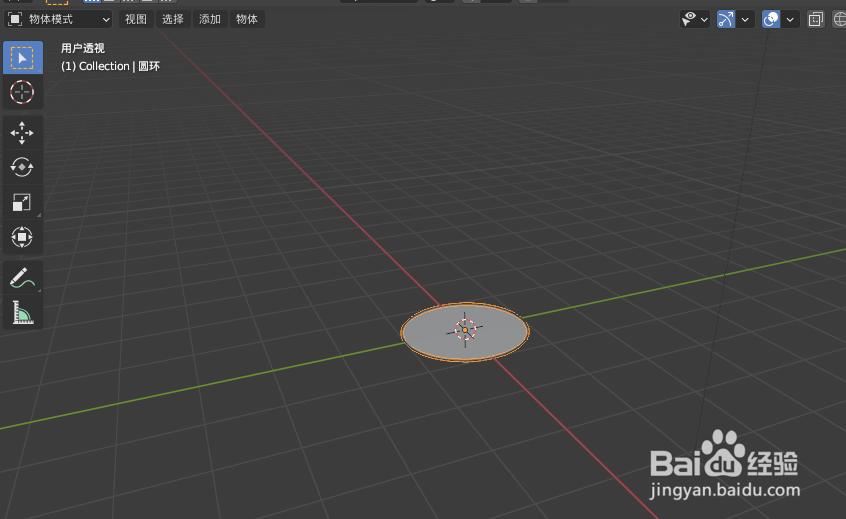Expand the overlays options arrow
The image size is (846, 519).
[790, 20]
